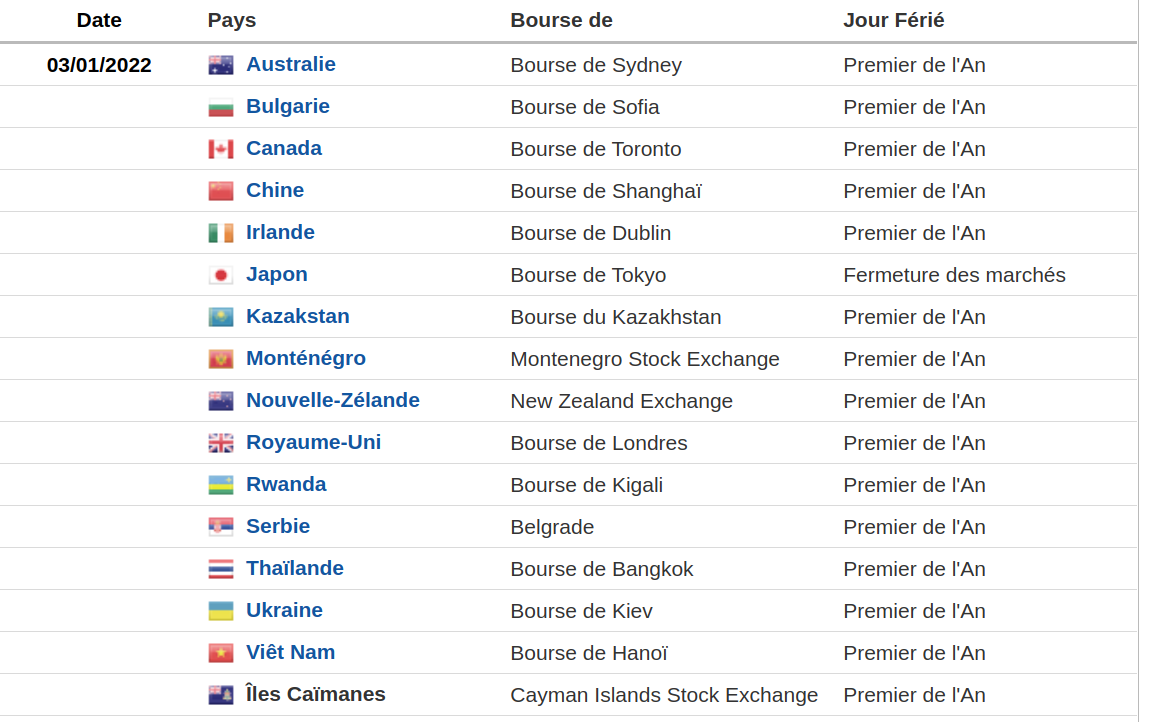Click the Viêt Nam flag icon
This screenshot has height=722, width=1151.
221,653
